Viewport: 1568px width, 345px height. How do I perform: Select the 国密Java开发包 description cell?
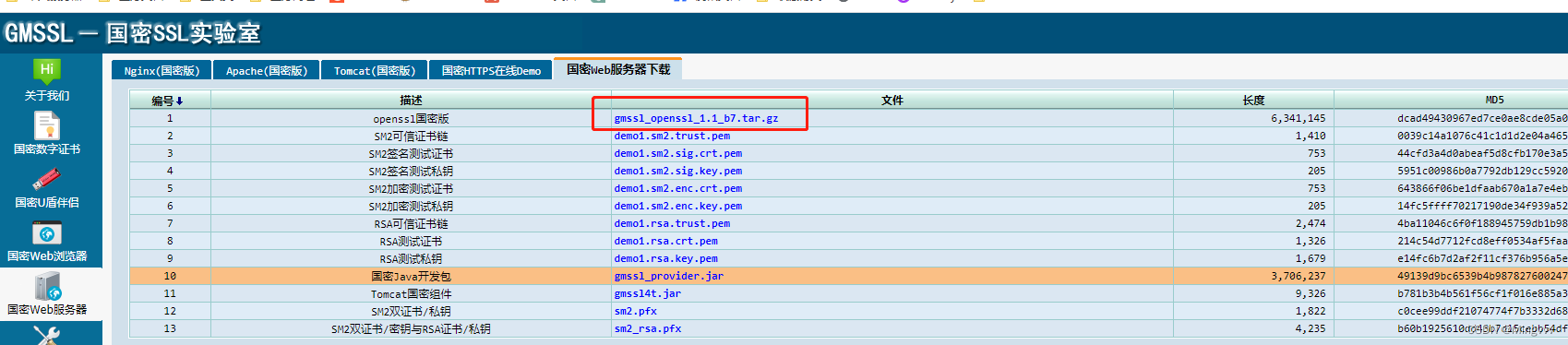pyautogui.click(x=411, y=277)
